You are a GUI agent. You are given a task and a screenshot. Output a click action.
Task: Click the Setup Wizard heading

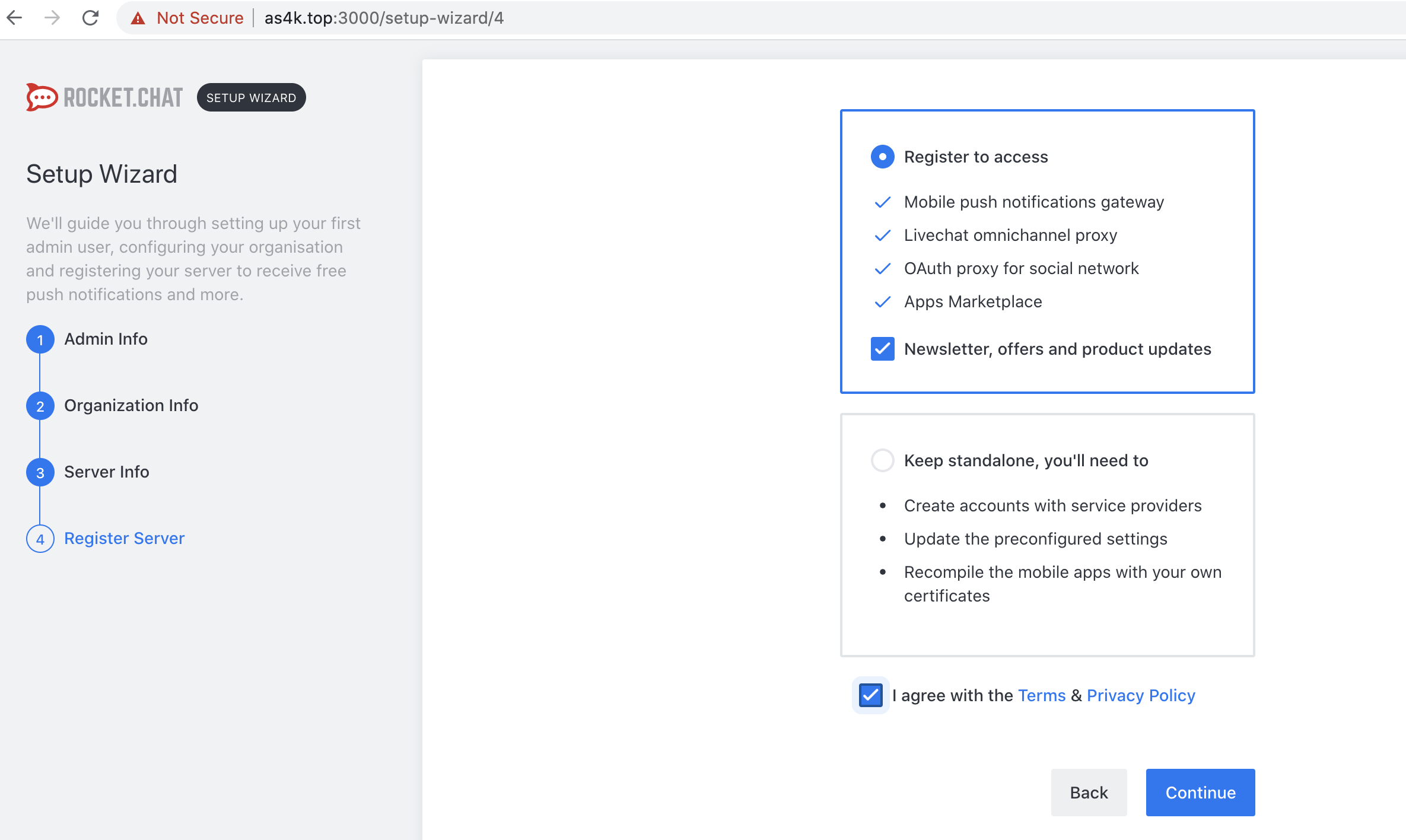pyautogui.click(x=101, y=174)
